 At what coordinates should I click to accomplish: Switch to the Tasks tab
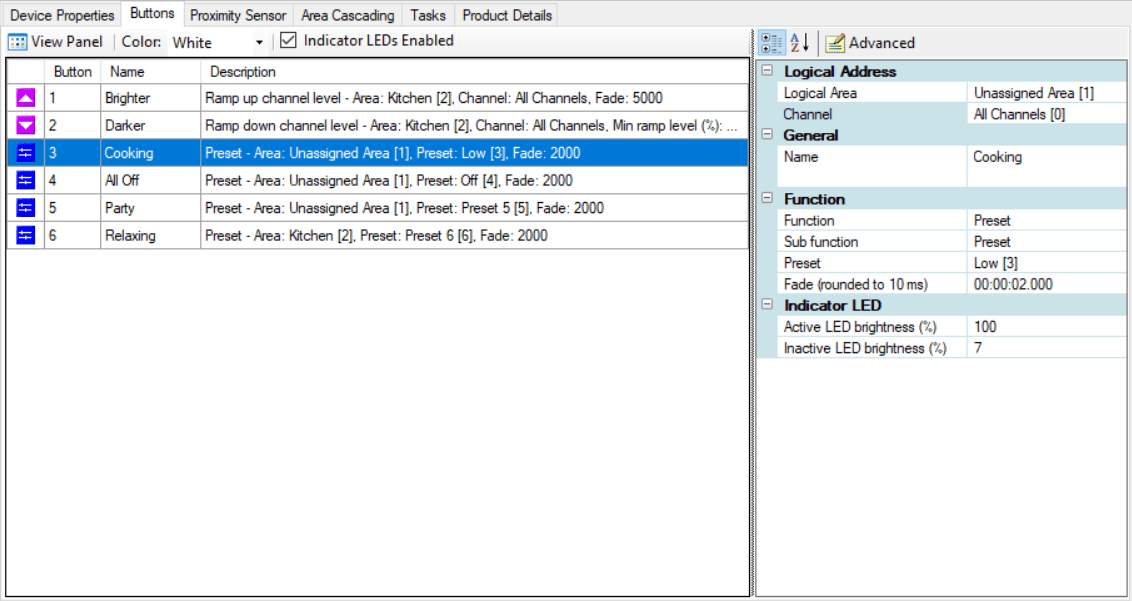[x=428, y=14]
